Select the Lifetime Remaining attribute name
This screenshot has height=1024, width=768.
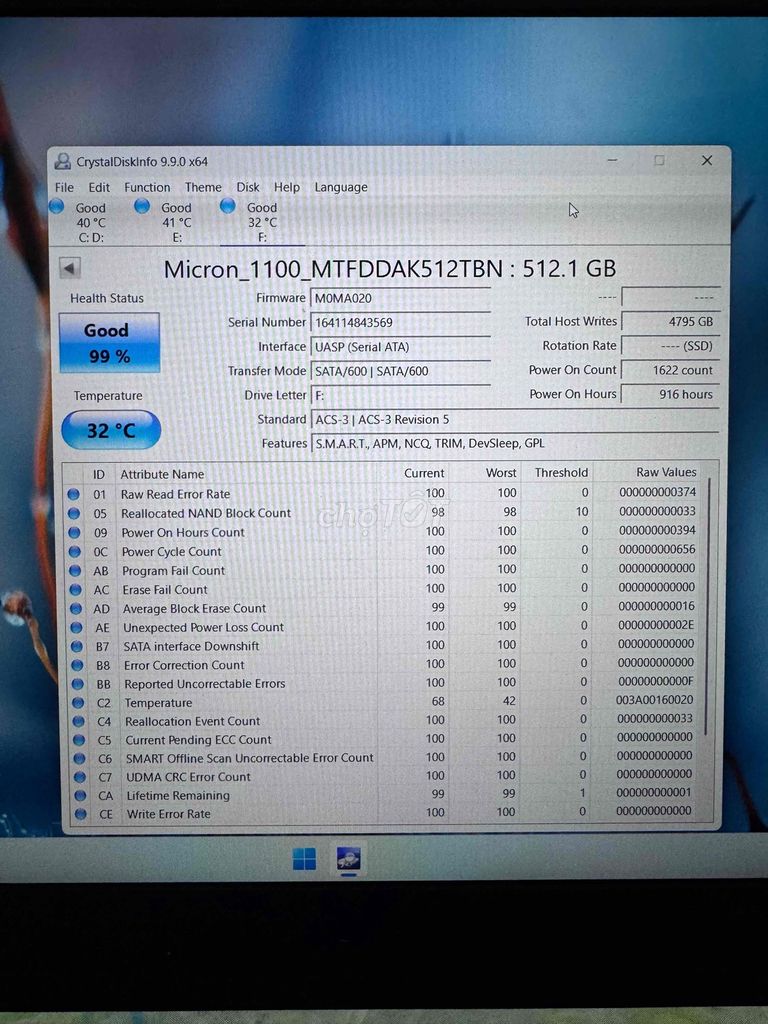[178, 796]
